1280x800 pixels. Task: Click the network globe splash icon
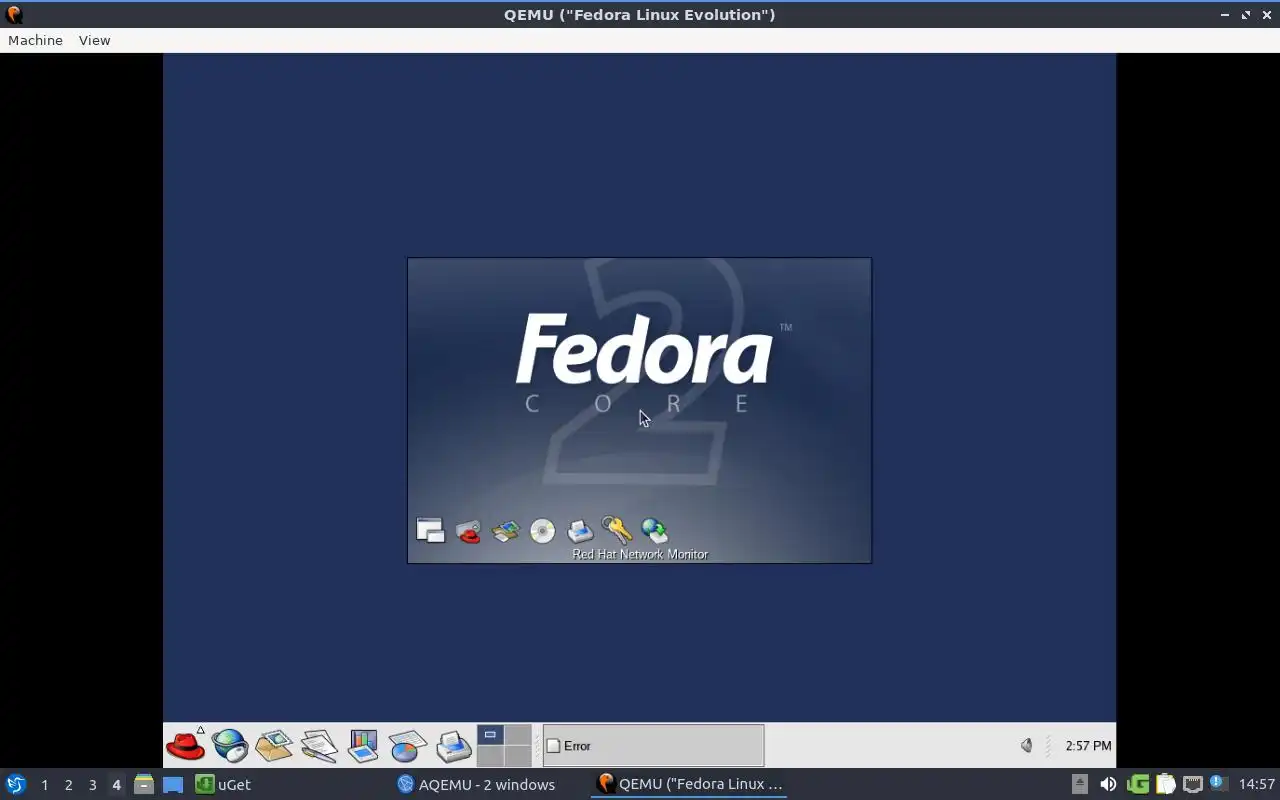click(654, 530)
